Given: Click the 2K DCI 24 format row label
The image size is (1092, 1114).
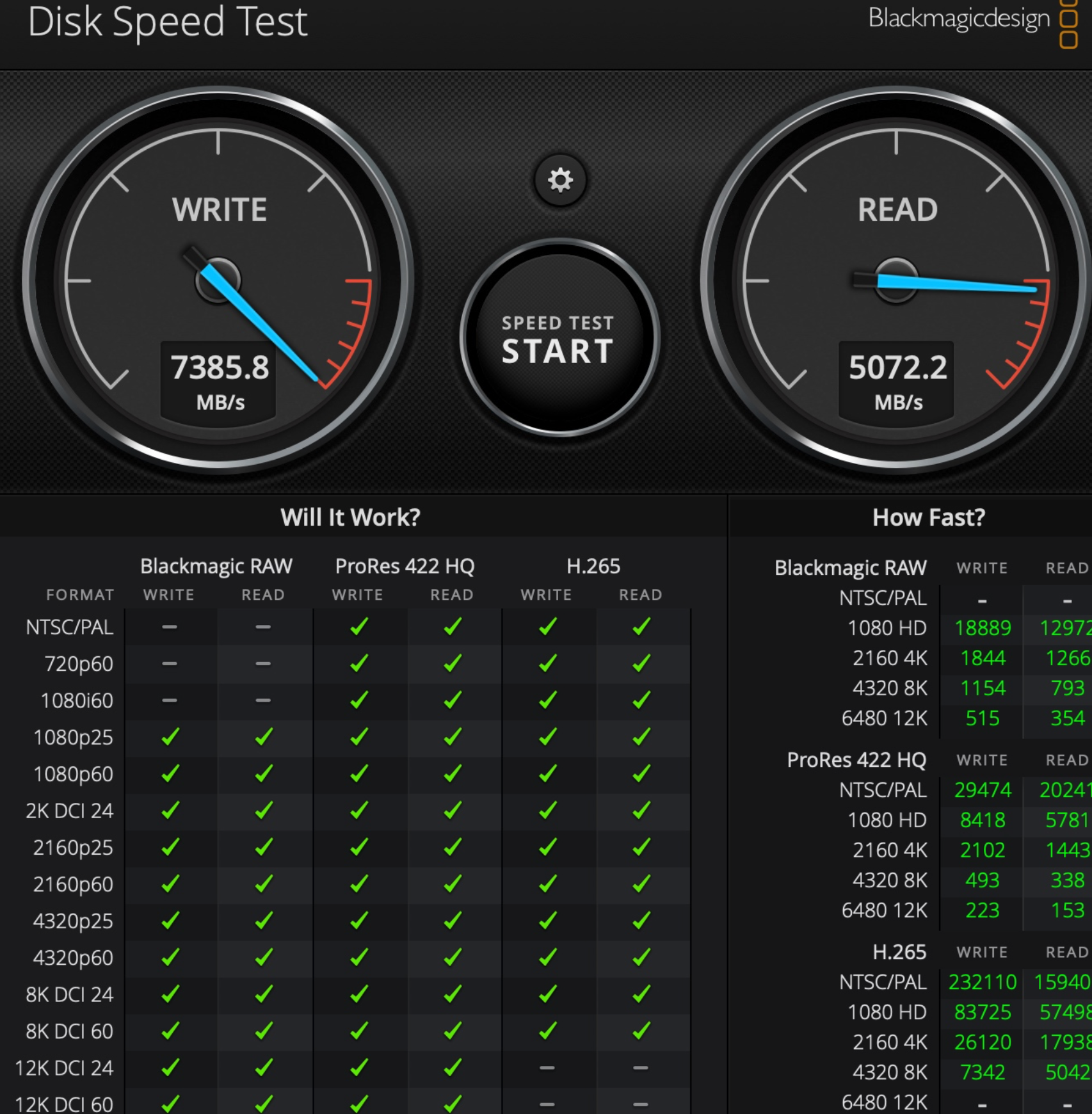Looking at the screenshot, I should coord(69,811).
